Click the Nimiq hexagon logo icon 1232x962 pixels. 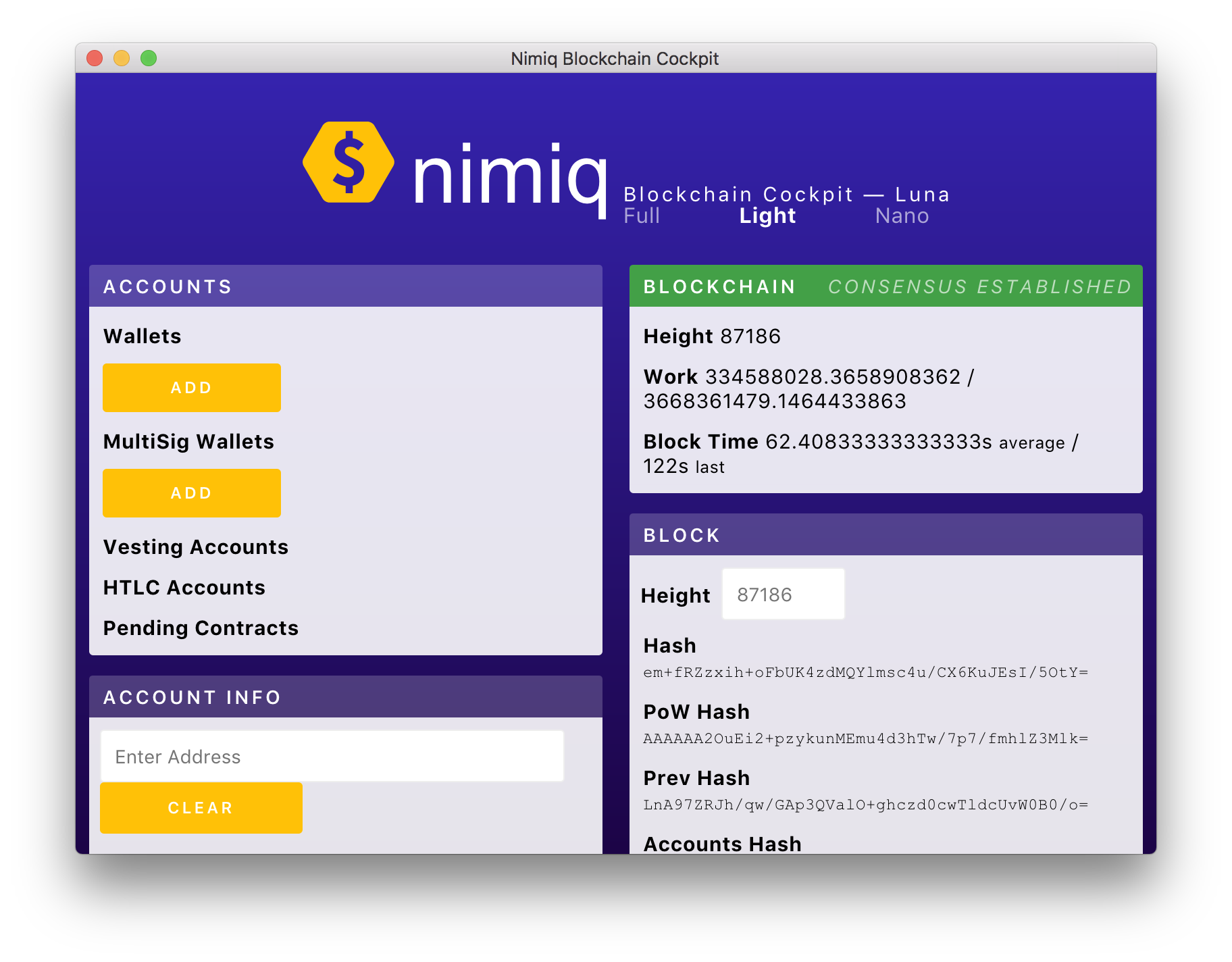click(x=349, y=162)
